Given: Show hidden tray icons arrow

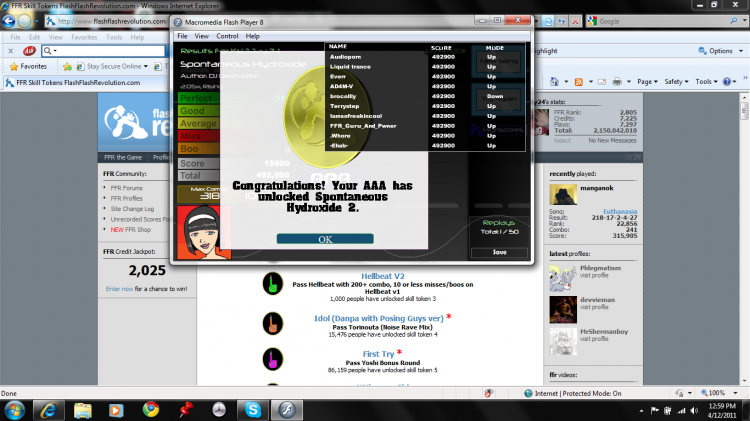Looking at the screenshot, I should (641, 410).
